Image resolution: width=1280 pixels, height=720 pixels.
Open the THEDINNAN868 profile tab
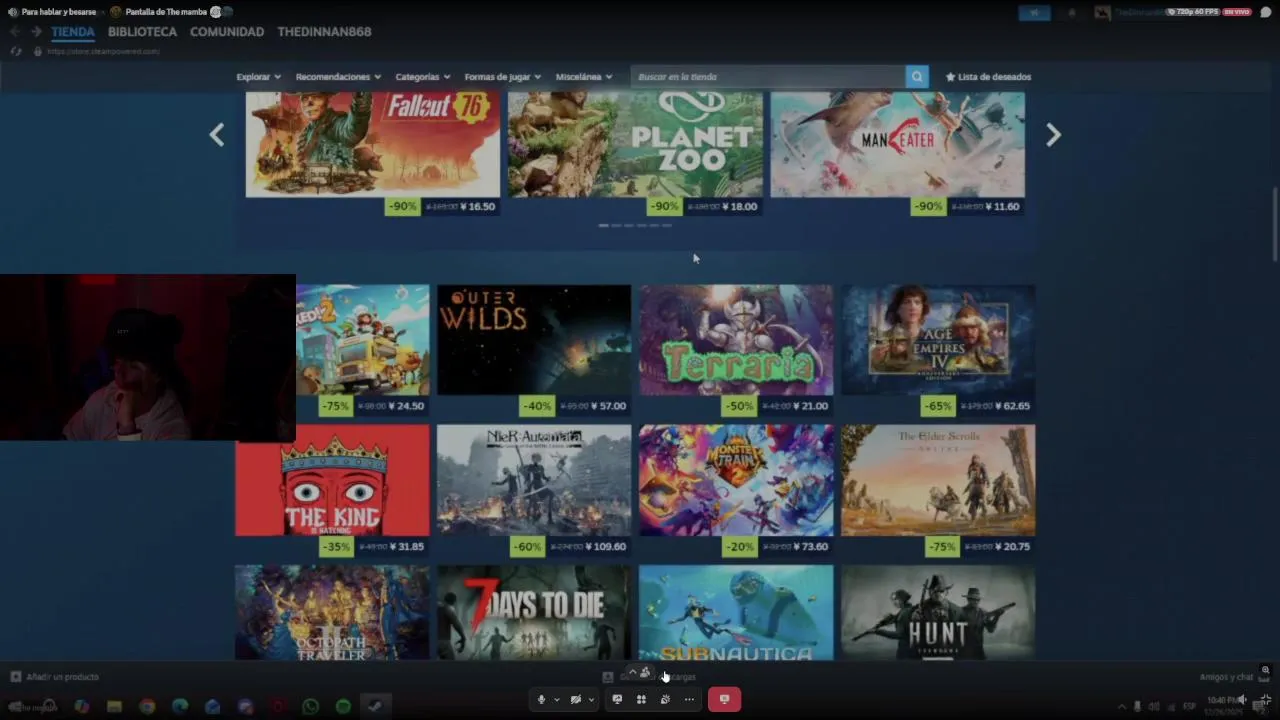[x=324, y=32]
